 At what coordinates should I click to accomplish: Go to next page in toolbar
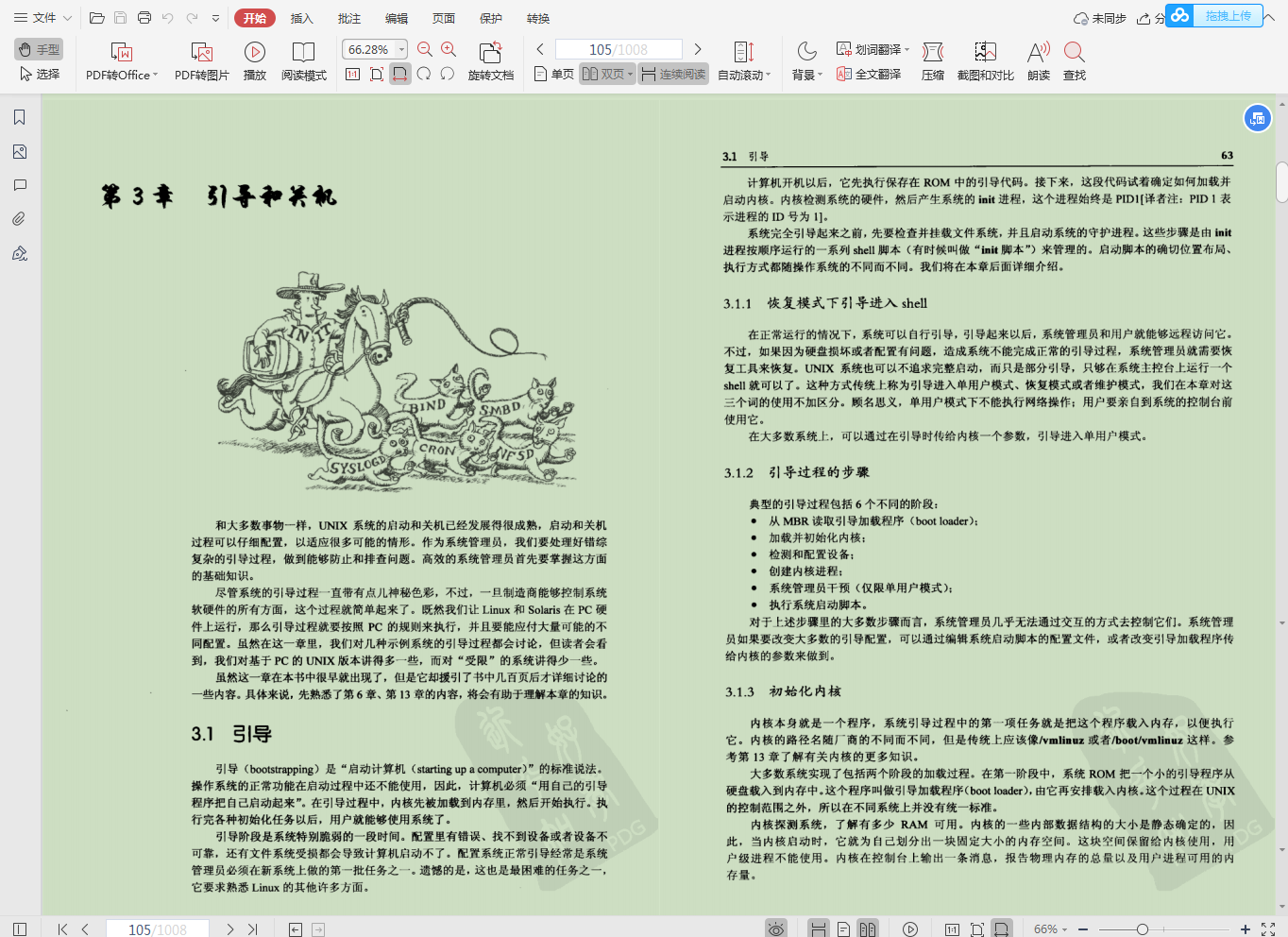[x=698, y=49]
